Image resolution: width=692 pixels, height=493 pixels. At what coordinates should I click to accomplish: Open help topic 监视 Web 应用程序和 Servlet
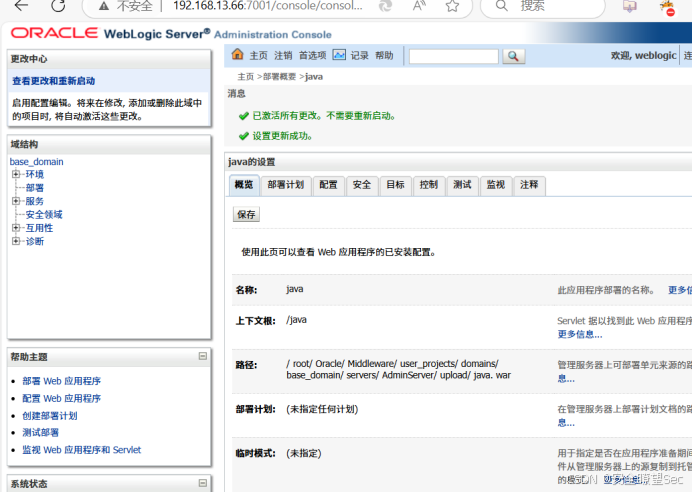[82, 450]
